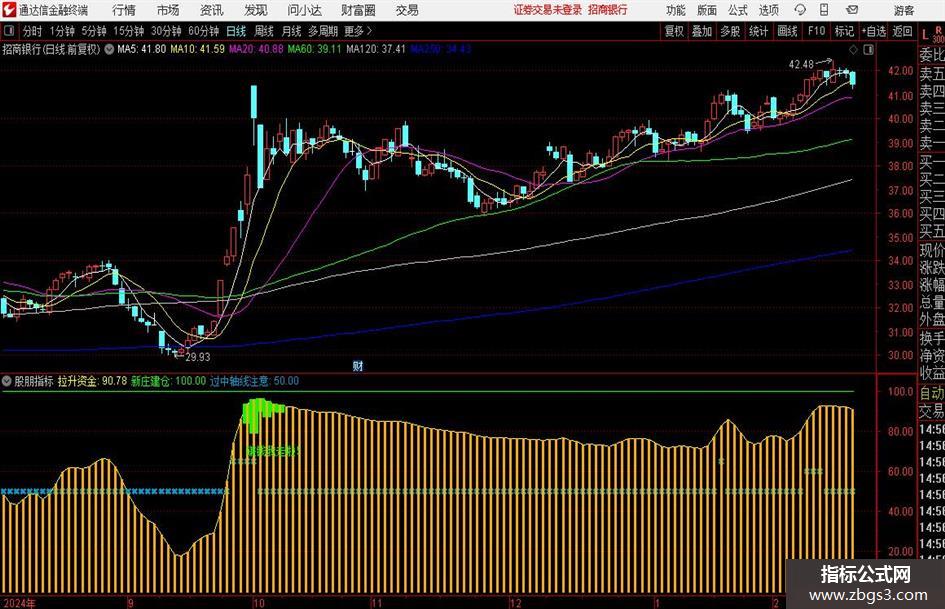The height and width of the screenshot is (609, 945).
Task: Open the 股朋指标 indicator settings icon
Action: tap(7, 380)
